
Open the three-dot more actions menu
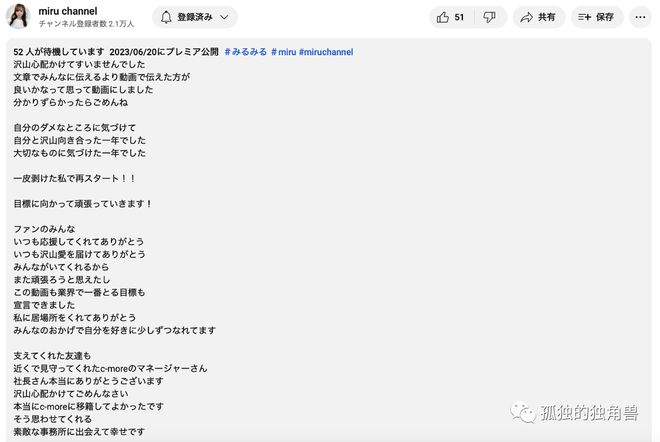tap(640, 17)
